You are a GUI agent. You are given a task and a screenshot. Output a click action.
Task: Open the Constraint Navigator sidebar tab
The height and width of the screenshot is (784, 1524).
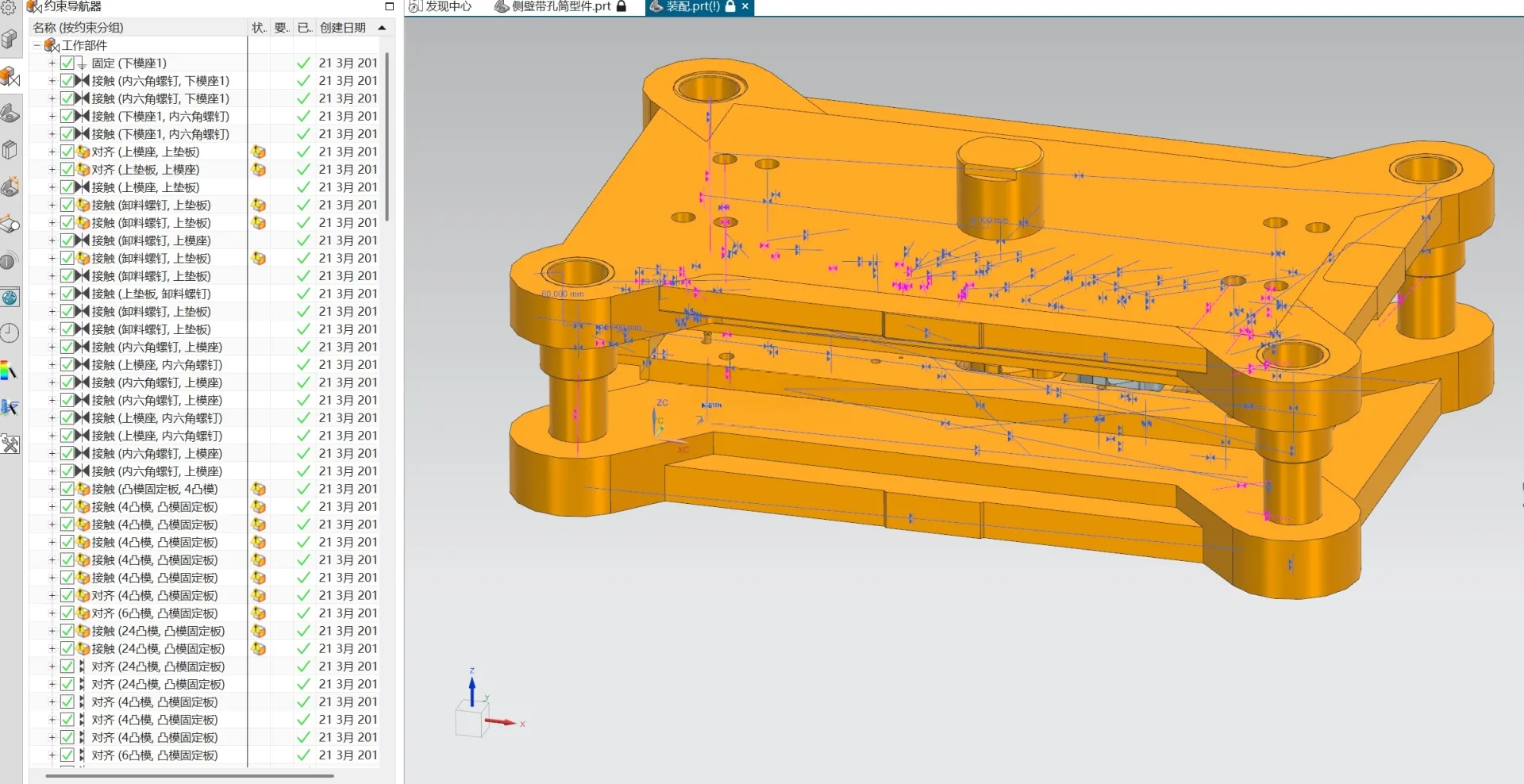pos(10,76)
